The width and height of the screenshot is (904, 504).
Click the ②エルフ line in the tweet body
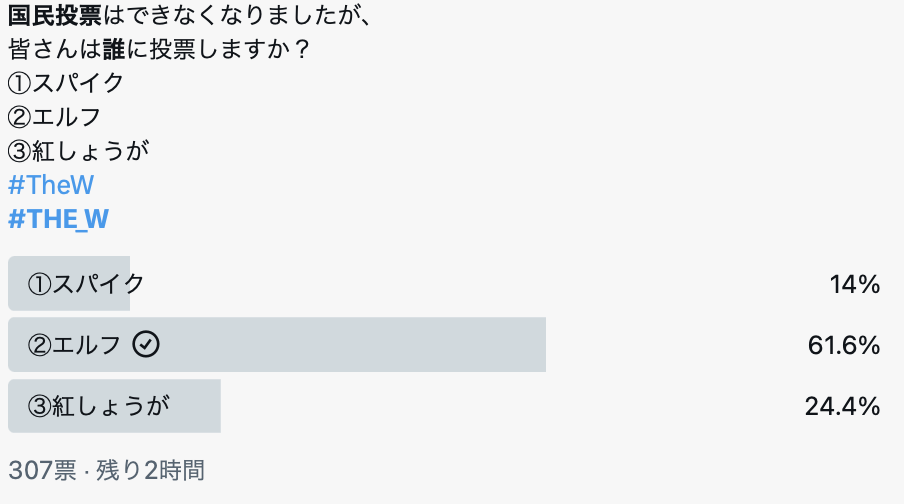(x=54, y=117)
